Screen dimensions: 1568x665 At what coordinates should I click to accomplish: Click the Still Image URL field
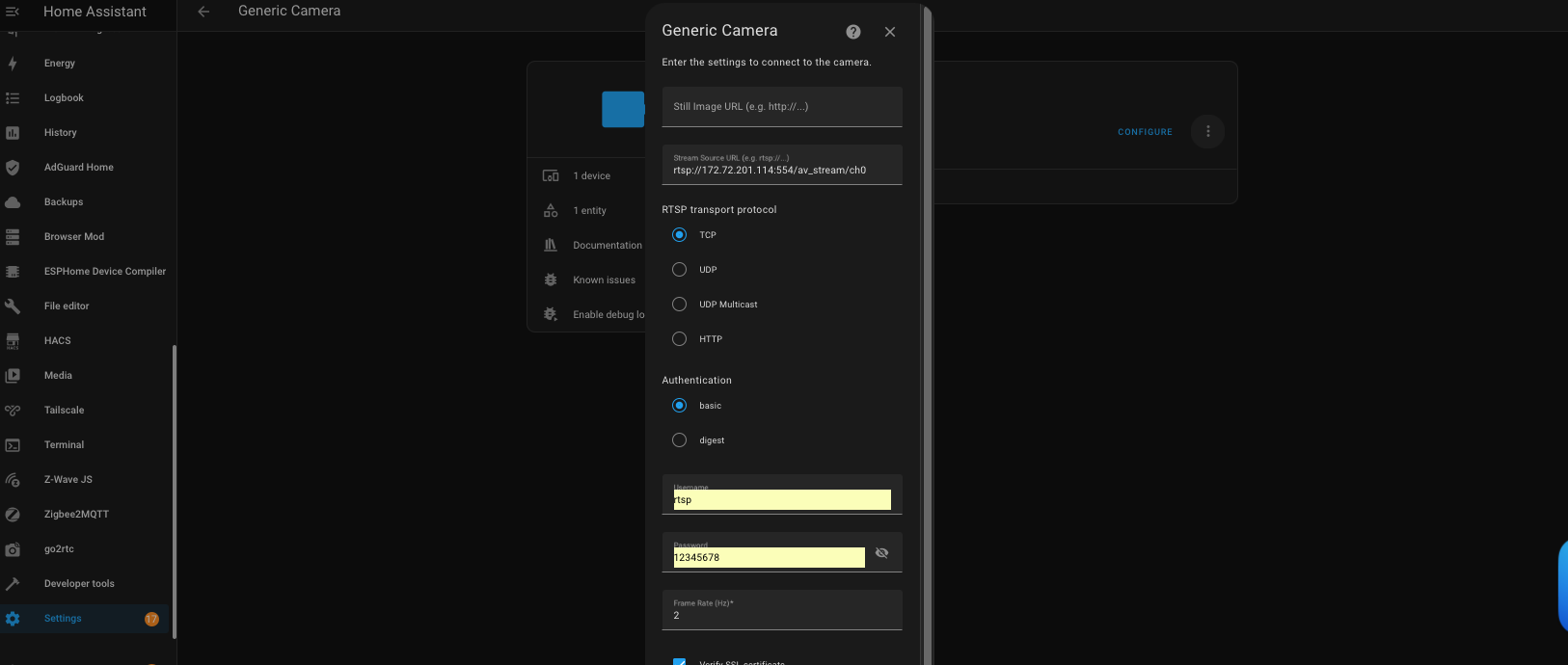[782, 107]
